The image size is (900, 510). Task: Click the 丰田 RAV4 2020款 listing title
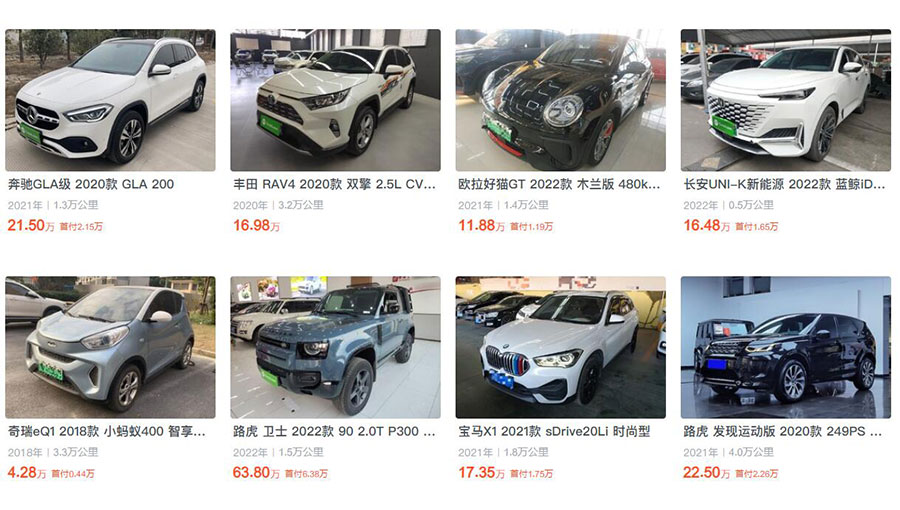[335, 184]
